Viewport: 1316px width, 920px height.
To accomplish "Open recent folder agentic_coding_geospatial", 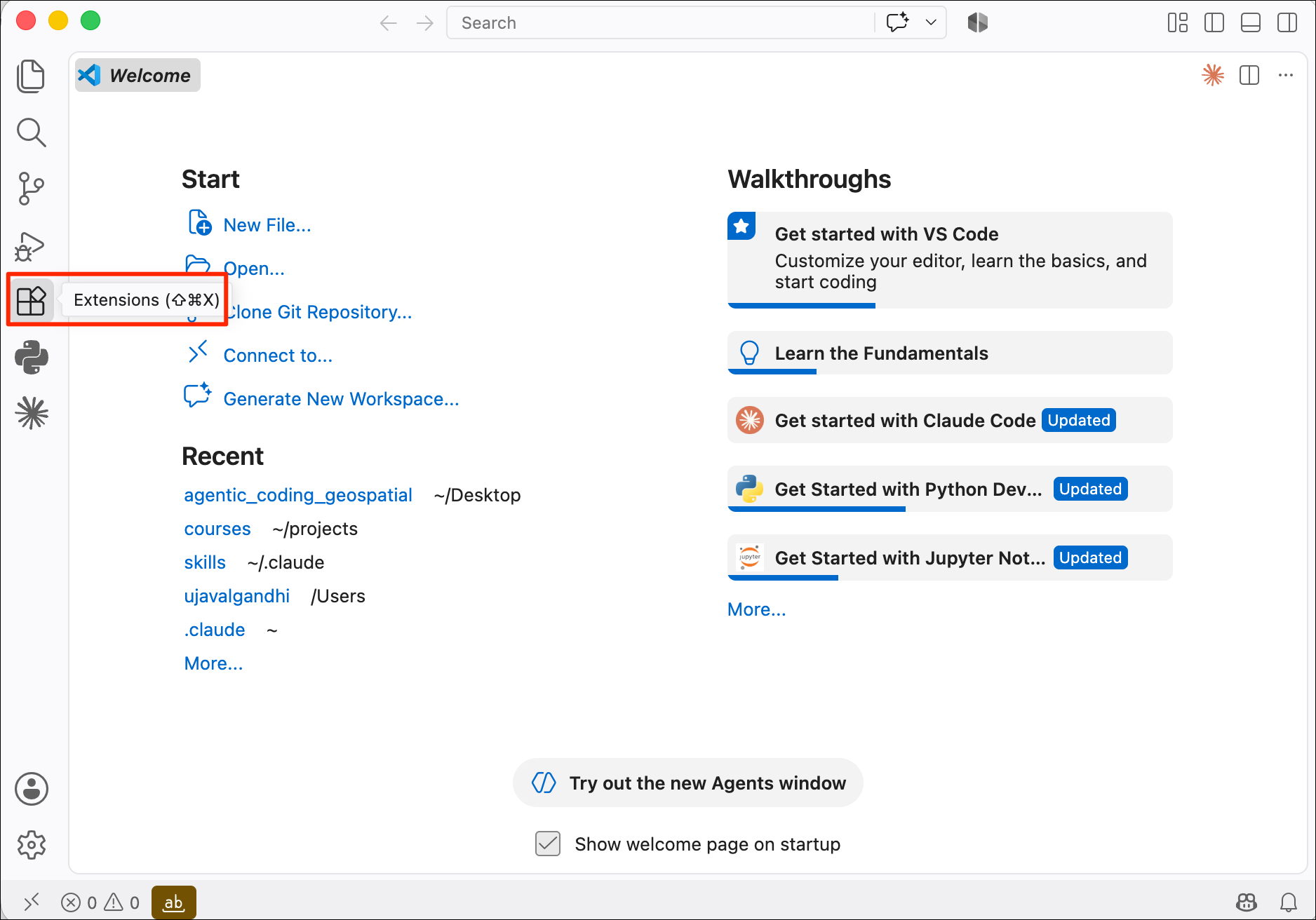I will point(298,495).
